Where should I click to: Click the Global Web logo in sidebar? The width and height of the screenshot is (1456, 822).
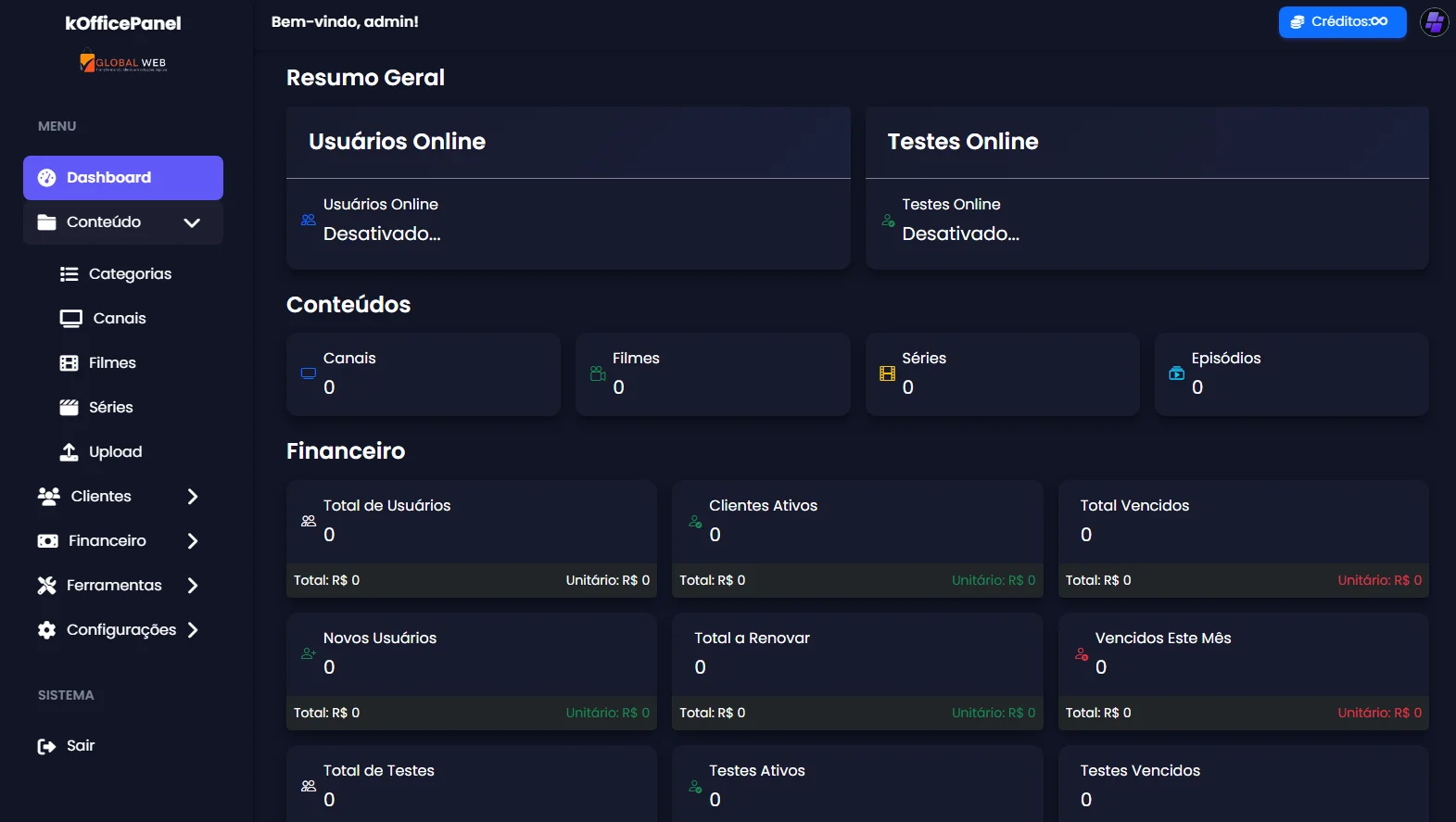click(122, 63)
